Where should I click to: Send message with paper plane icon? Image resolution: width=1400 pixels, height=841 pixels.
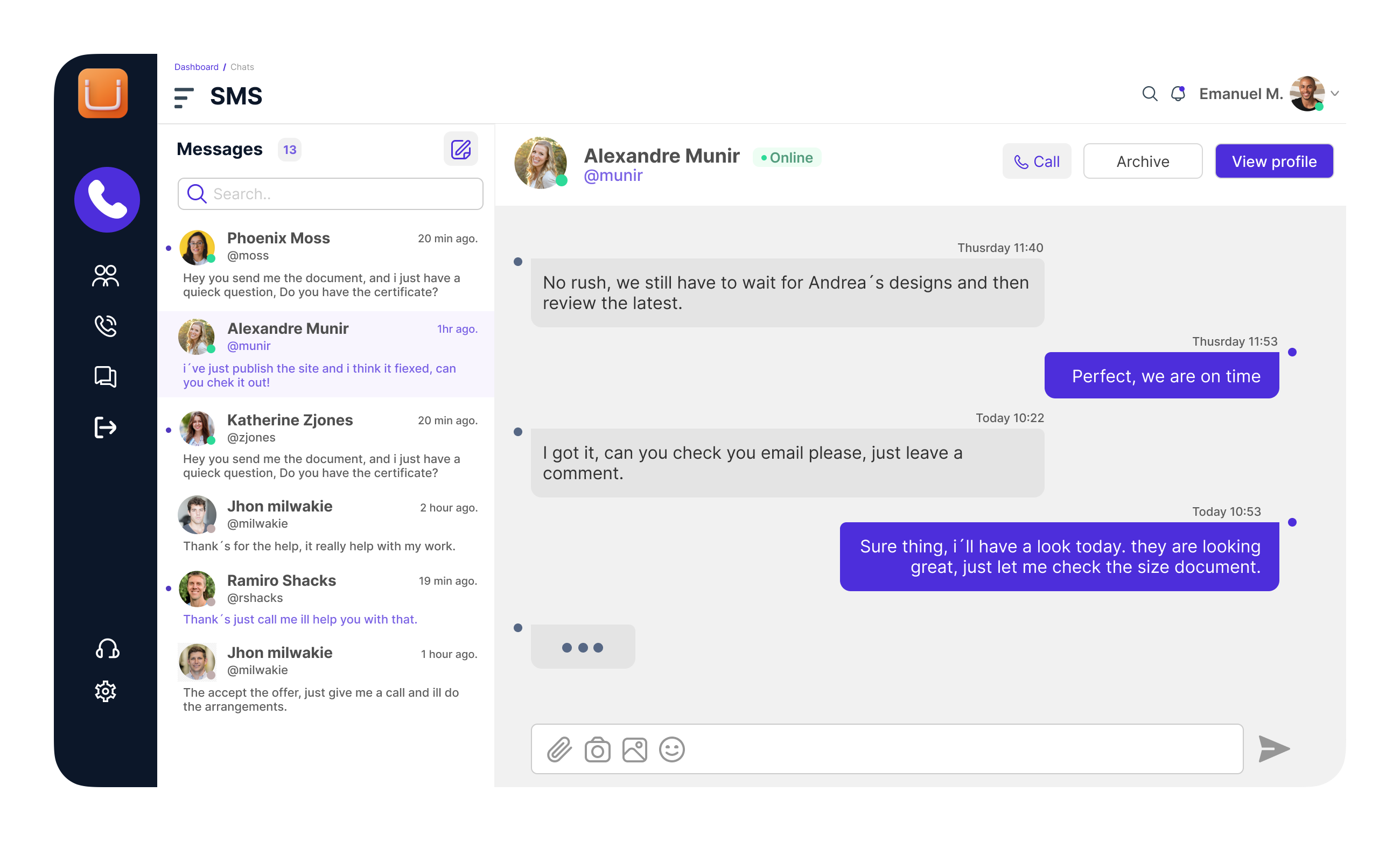click(x=1273, y=748)
